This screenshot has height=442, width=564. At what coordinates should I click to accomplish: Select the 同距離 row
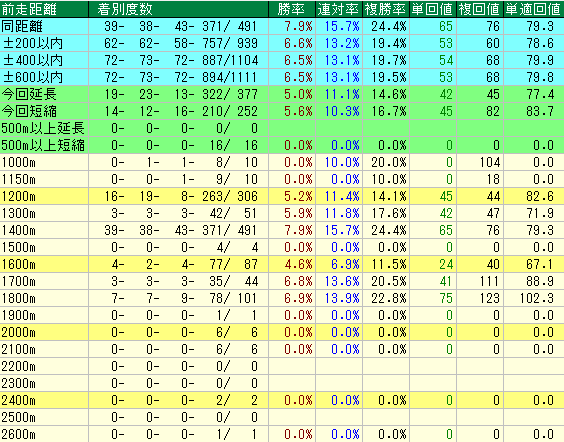tap(282, 26)
